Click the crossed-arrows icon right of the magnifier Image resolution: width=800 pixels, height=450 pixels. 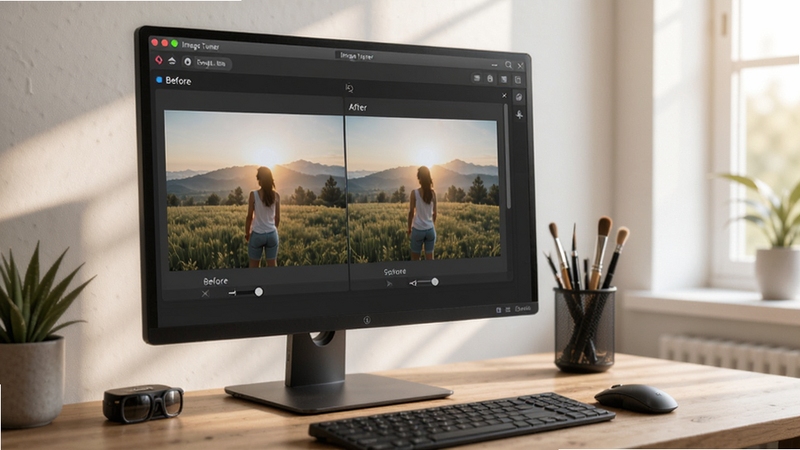click(520, 65)
